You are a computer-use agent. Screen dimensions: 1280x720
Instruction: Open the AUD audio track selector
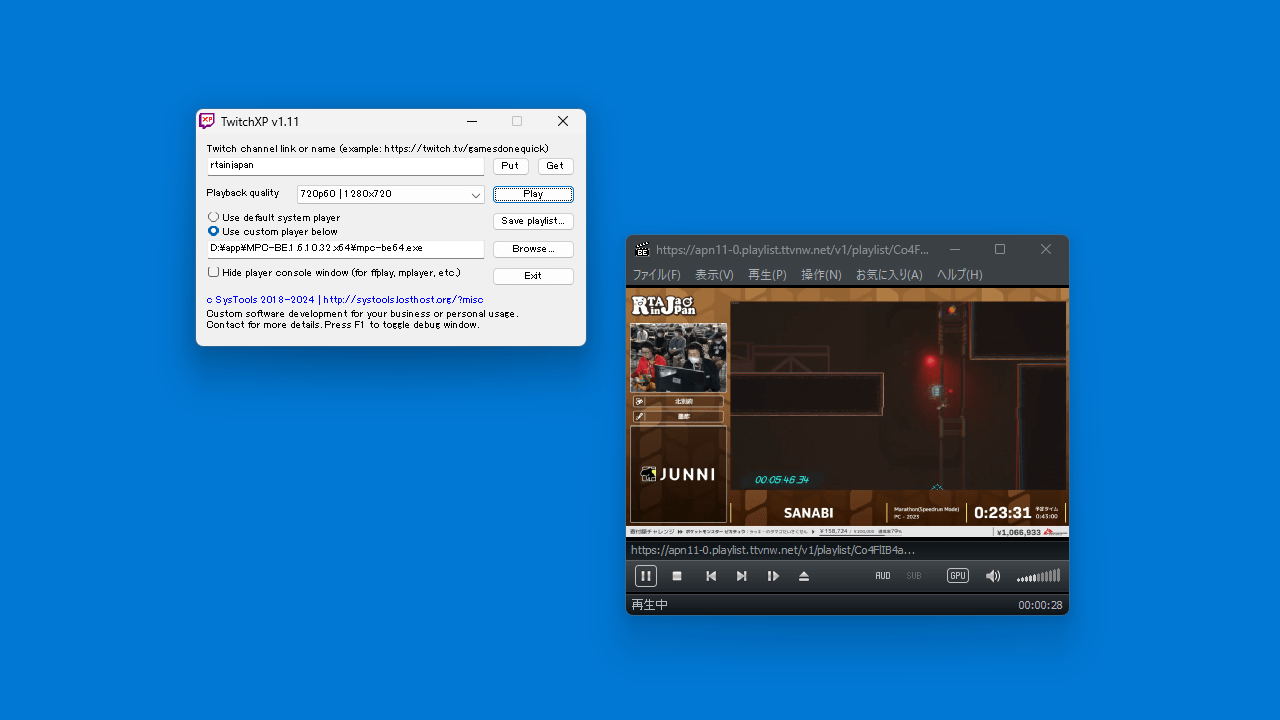click(x=883, y=576)
